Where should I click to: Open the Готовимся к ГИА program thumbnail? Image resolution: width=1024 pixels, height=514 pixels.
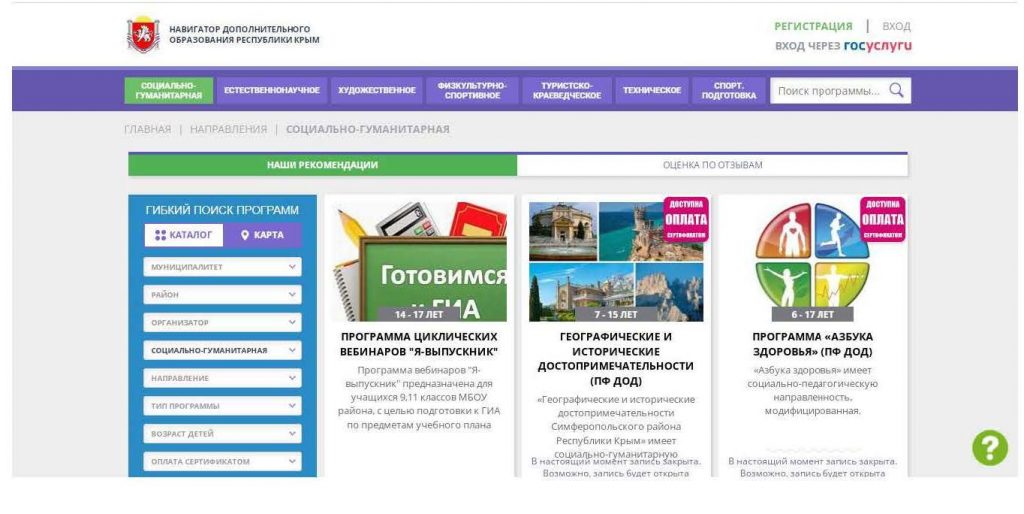(419, 260)
